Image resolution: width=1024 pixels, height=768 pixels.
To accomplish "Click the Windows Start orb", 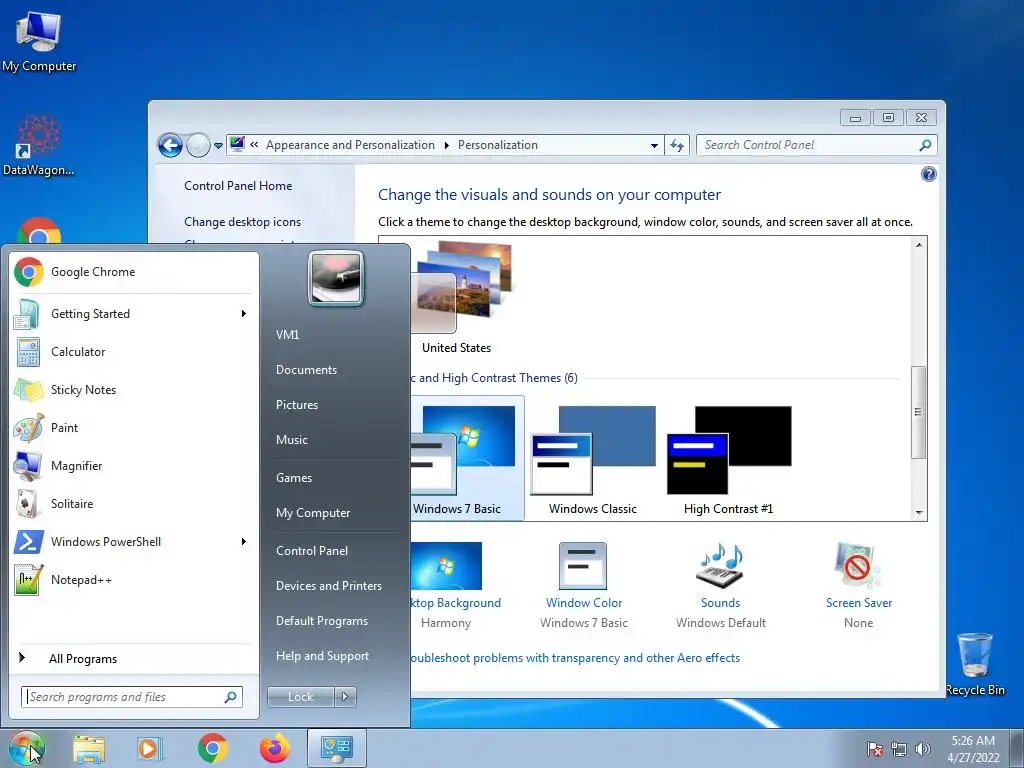I will (x=27, y=748).
